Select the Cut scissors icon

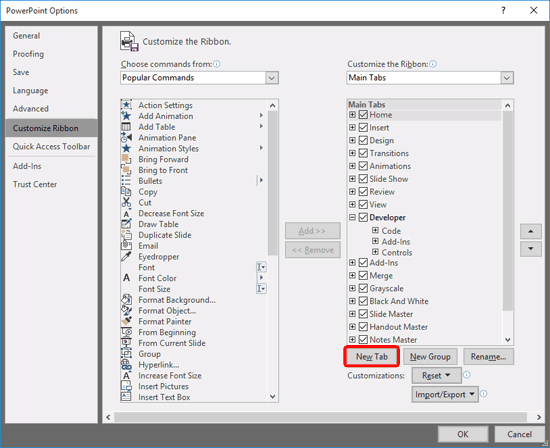tap(126, 202)
